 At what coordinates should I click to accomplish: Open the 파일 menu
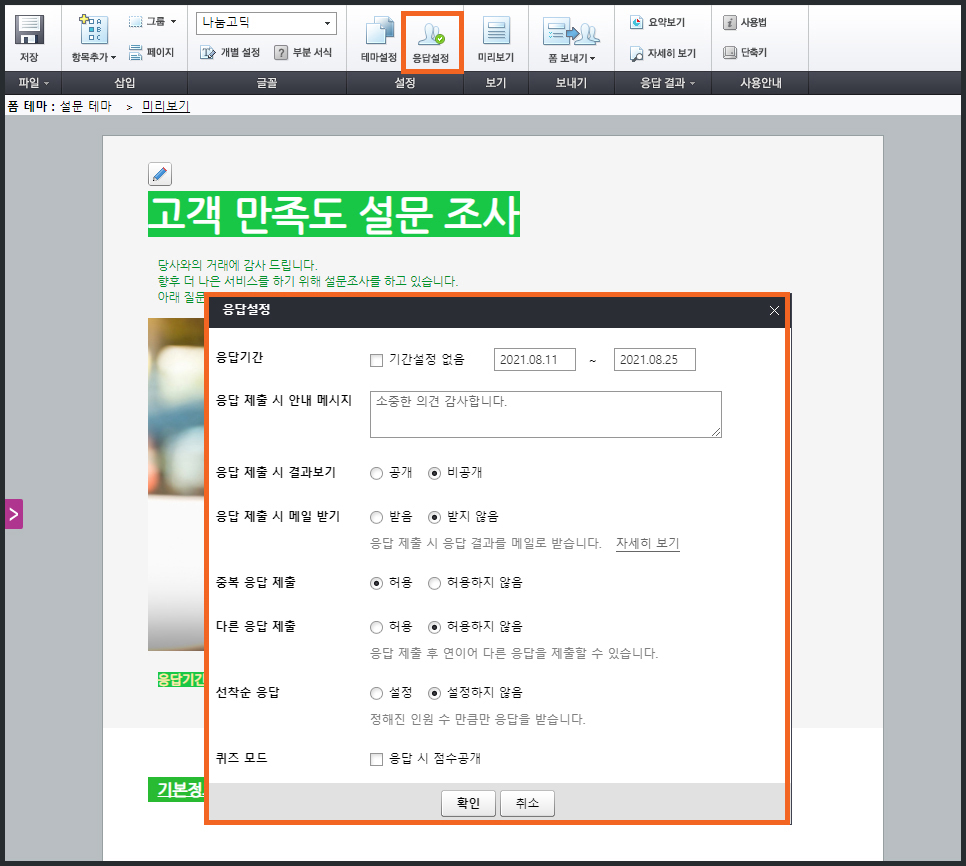pyautogui.click(x=28, y=83)
